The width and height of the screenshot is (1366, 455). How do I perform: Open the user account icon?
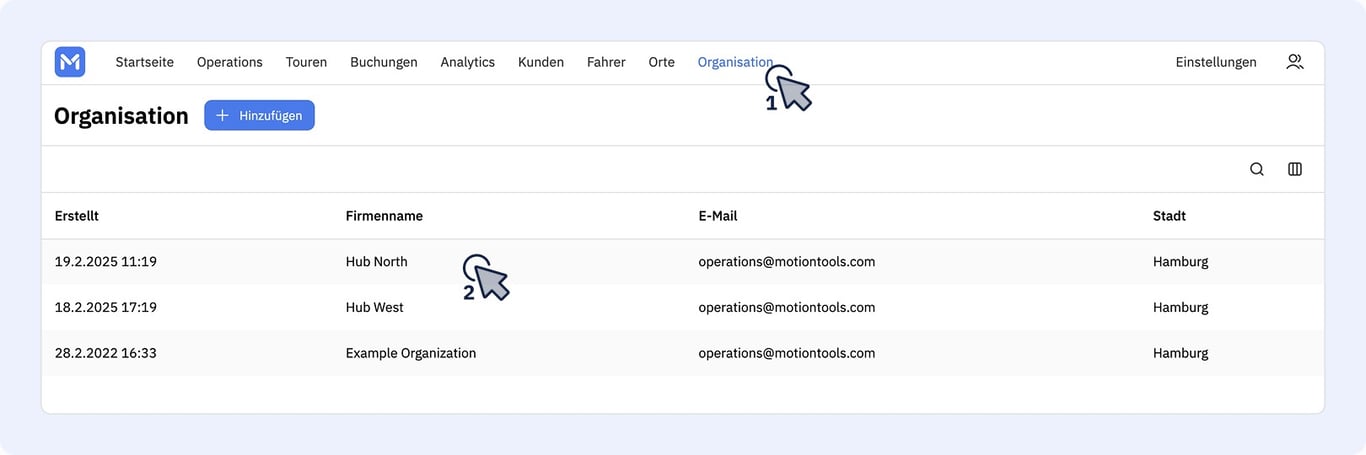point(1295,62)
